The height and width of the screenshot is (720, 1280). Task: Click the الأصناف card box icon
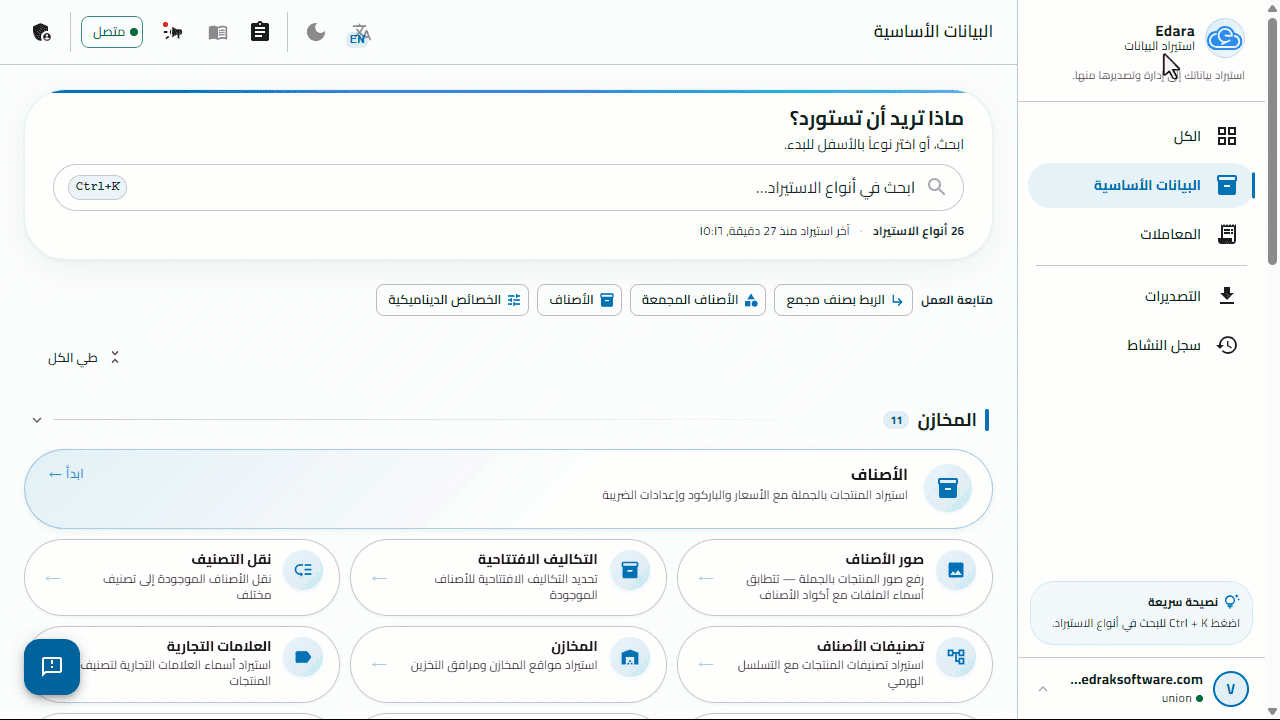point(948,488)
